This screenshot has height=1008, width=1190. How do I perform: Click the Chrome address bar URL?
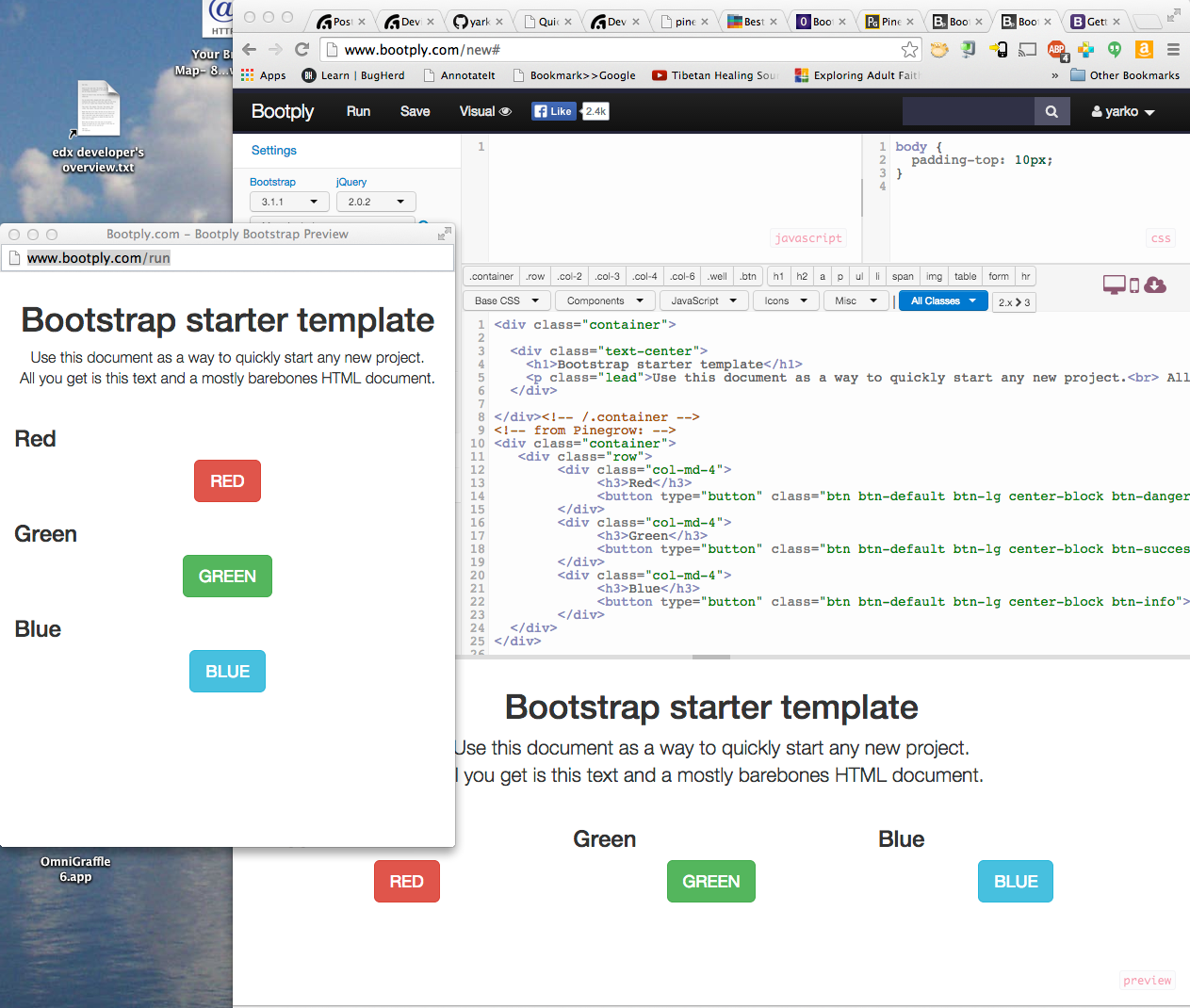pos(422,50)
